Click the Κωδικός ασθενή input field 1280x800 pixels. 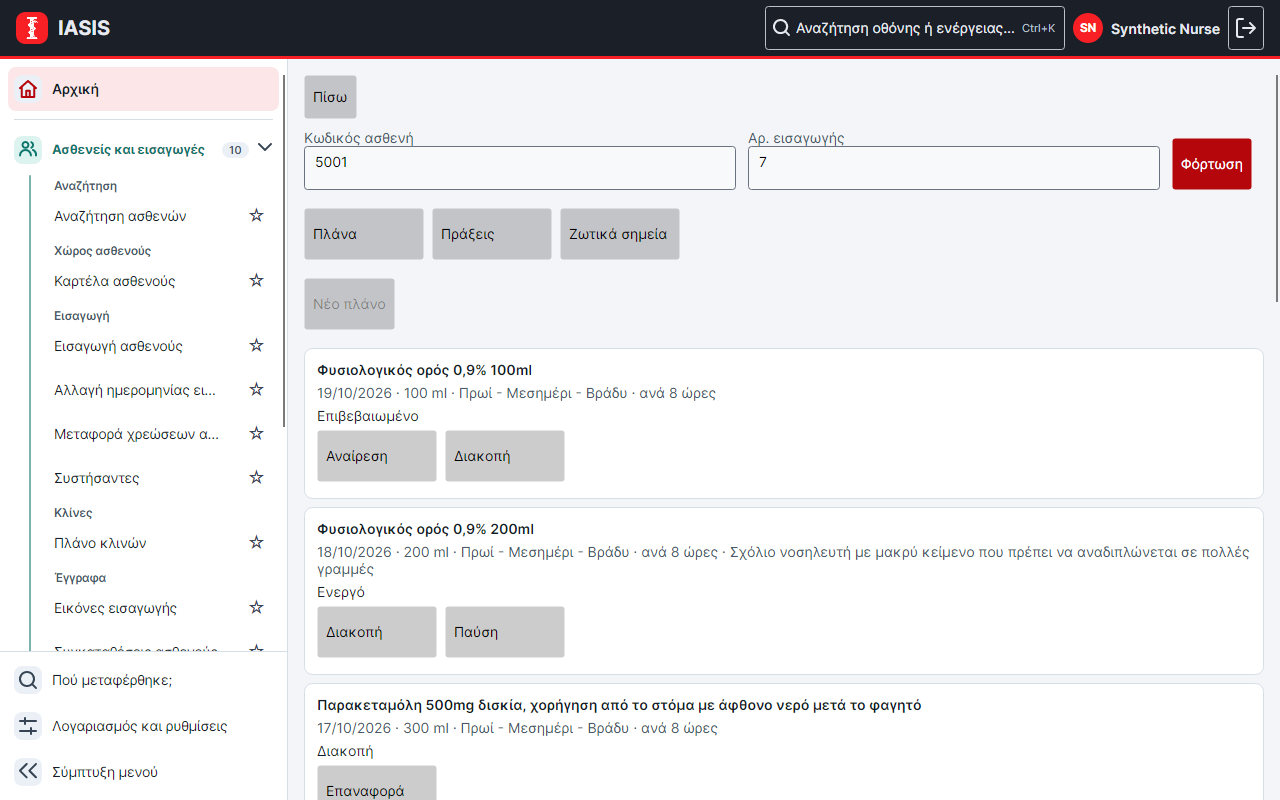520,168
